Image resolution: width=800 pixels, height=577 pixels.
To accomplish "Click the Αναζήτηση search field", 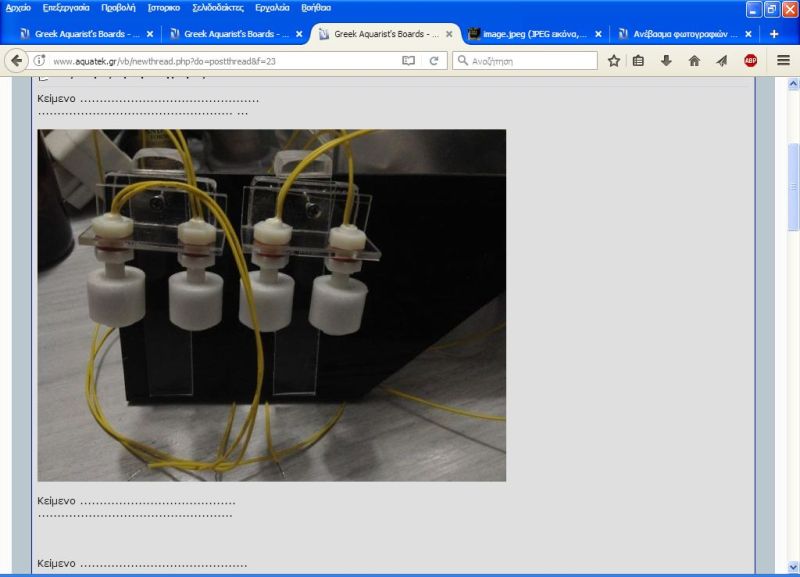I will click(x=532, y=61).
